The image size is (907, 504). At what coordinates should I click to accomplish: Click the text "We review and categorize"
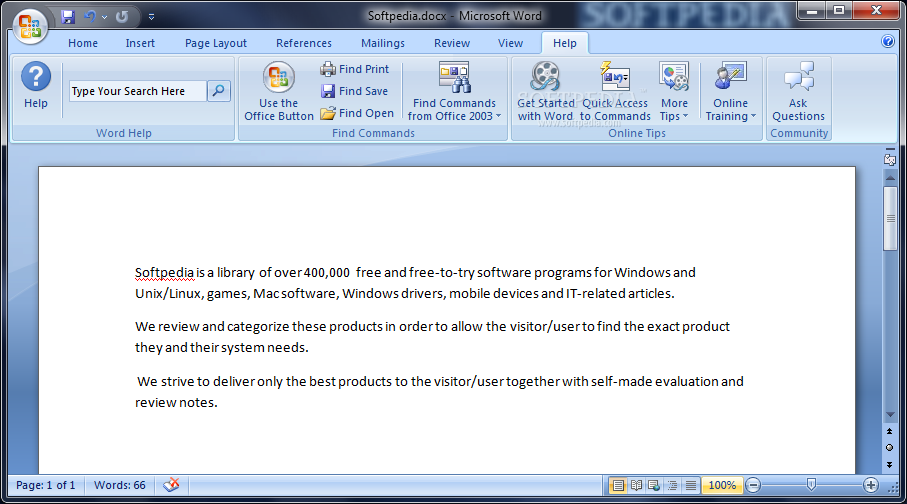tap(212, 326)
